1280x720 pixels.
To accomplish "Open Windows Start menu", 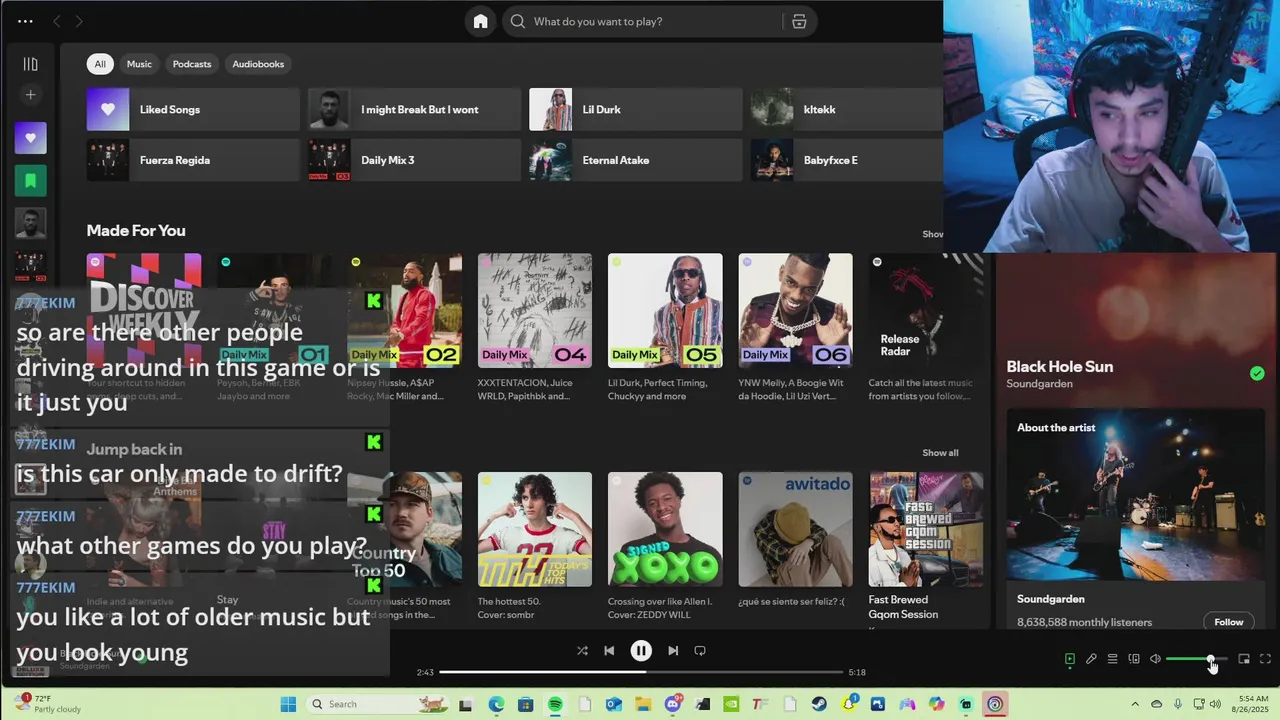I will (x=288, y=704).
